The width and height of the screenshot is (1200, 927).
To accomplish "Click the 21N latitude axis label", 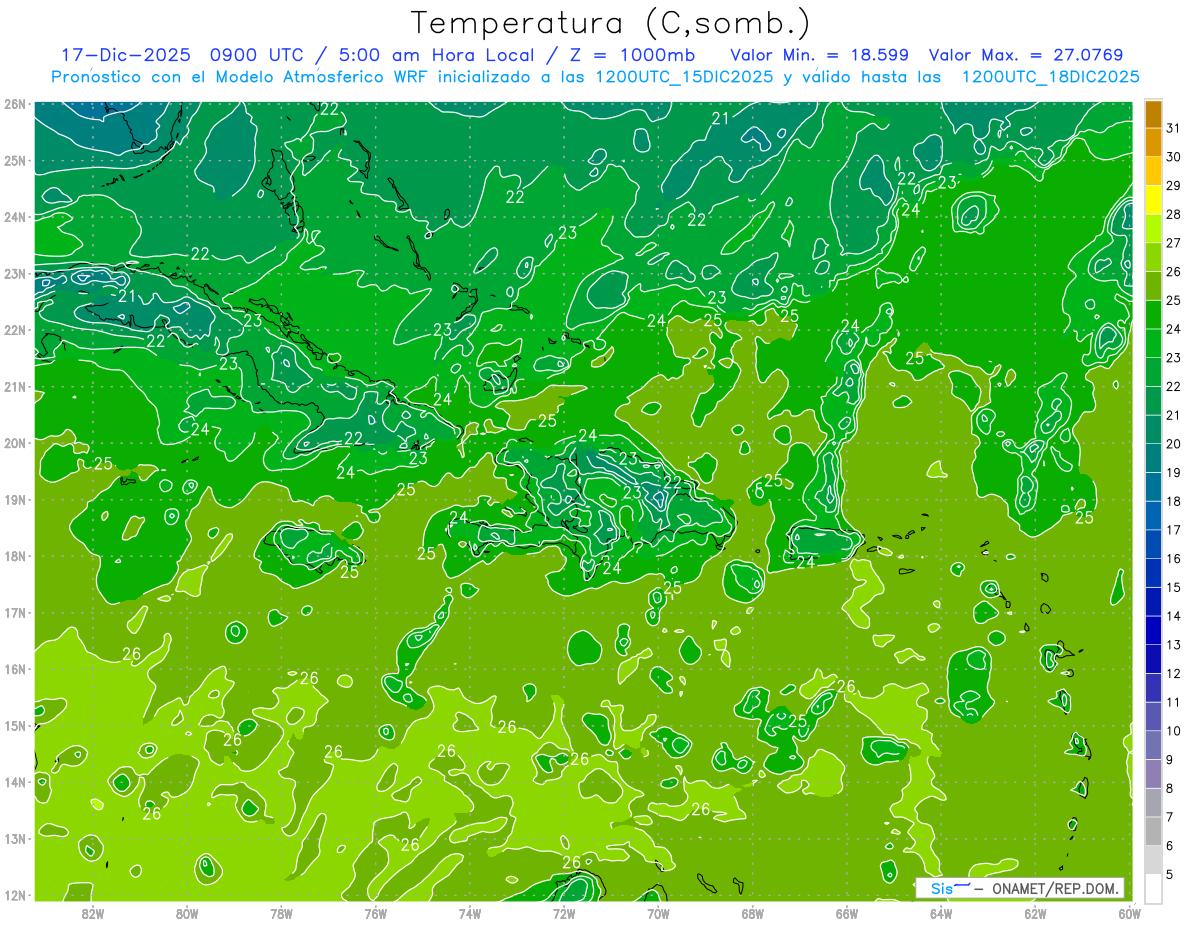I will 14,386.
